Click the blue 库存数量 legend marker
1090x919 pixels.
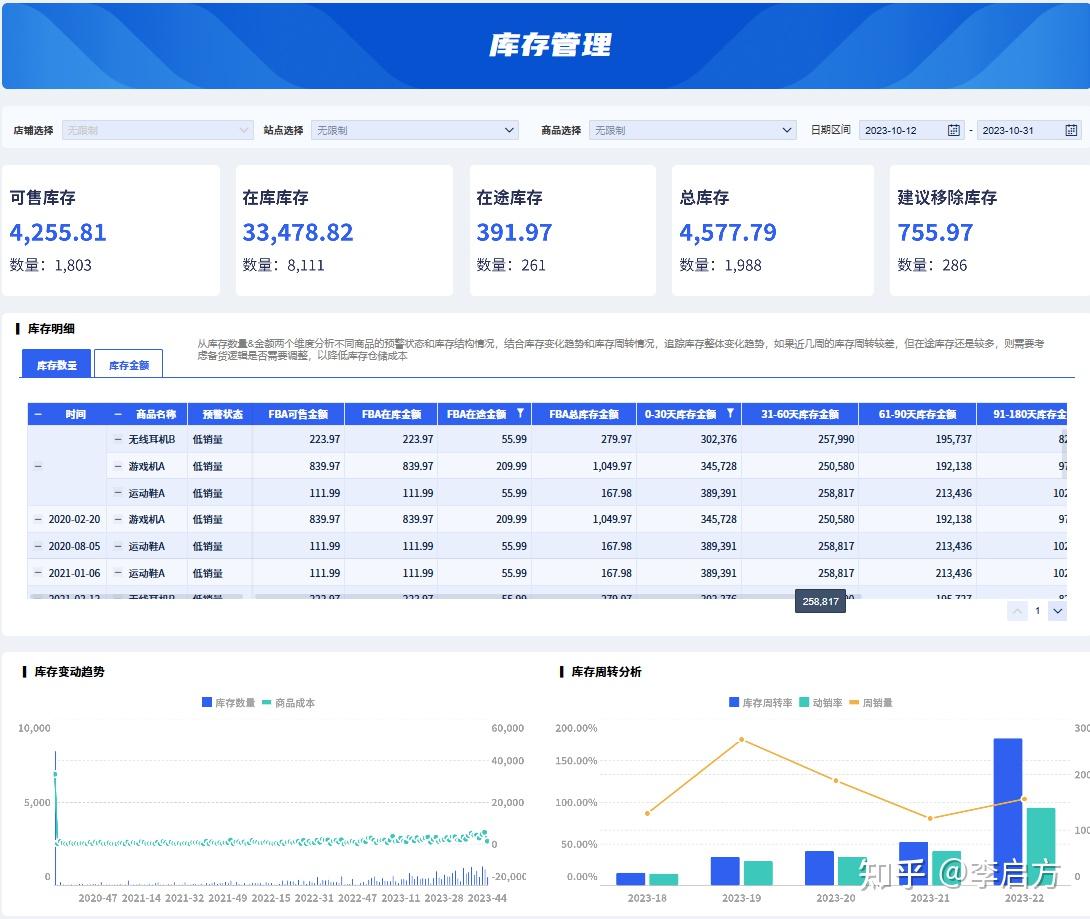click(205, 703)
